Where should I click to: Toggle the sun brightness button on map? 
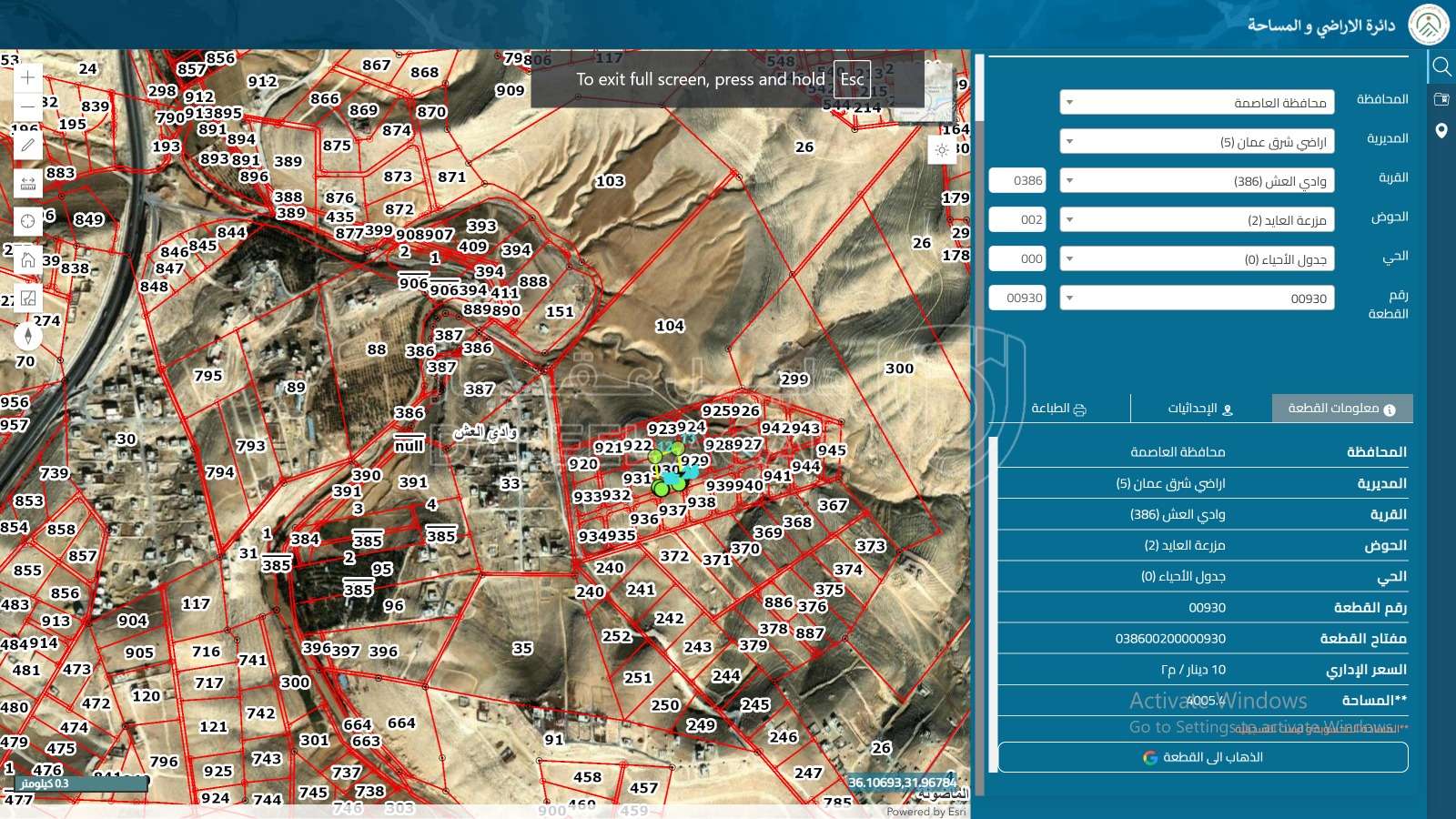pyautogui.click(x=942, y=150)
